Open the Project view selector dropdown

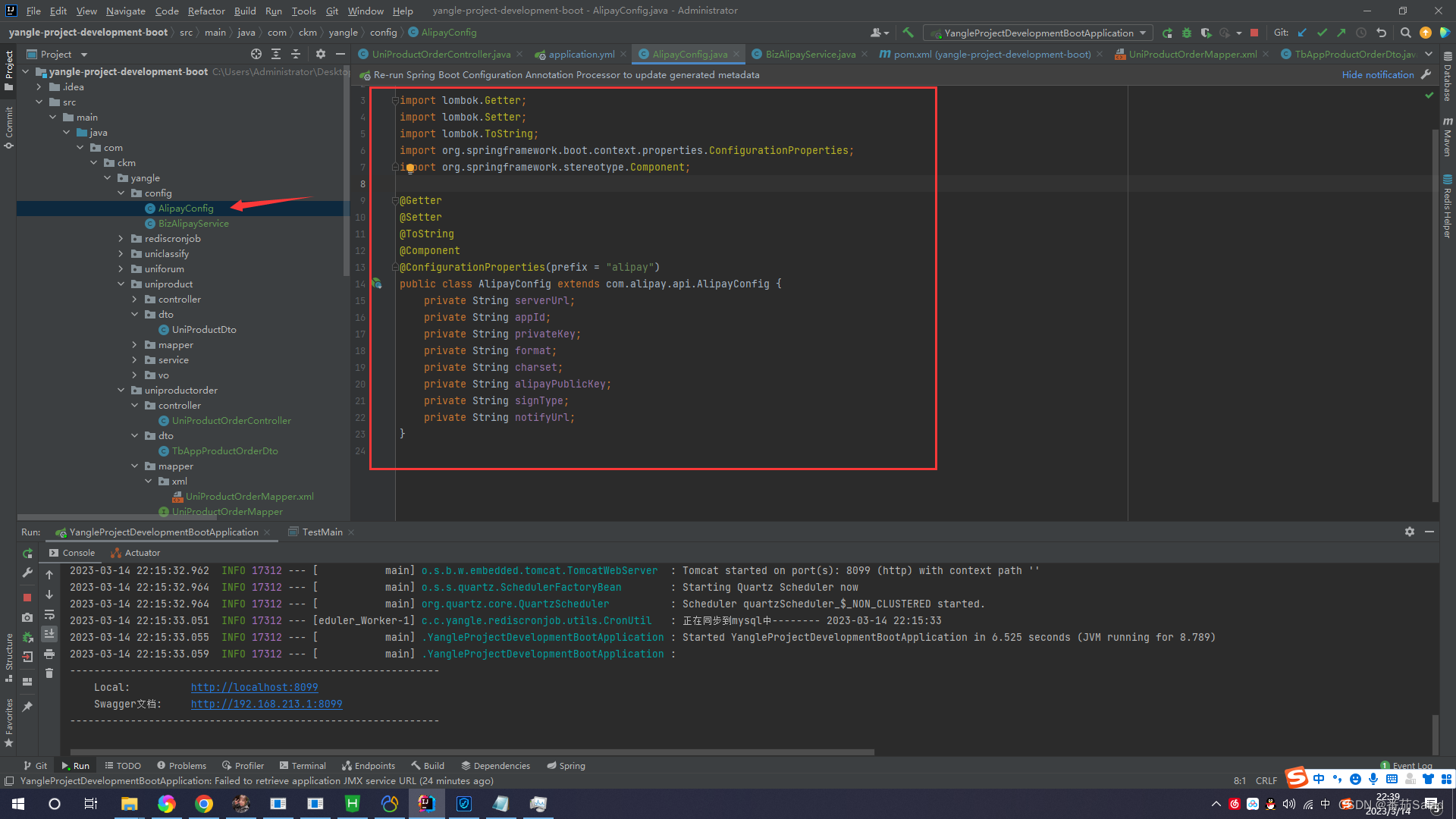pyautogui.click(x=58, y=54)
